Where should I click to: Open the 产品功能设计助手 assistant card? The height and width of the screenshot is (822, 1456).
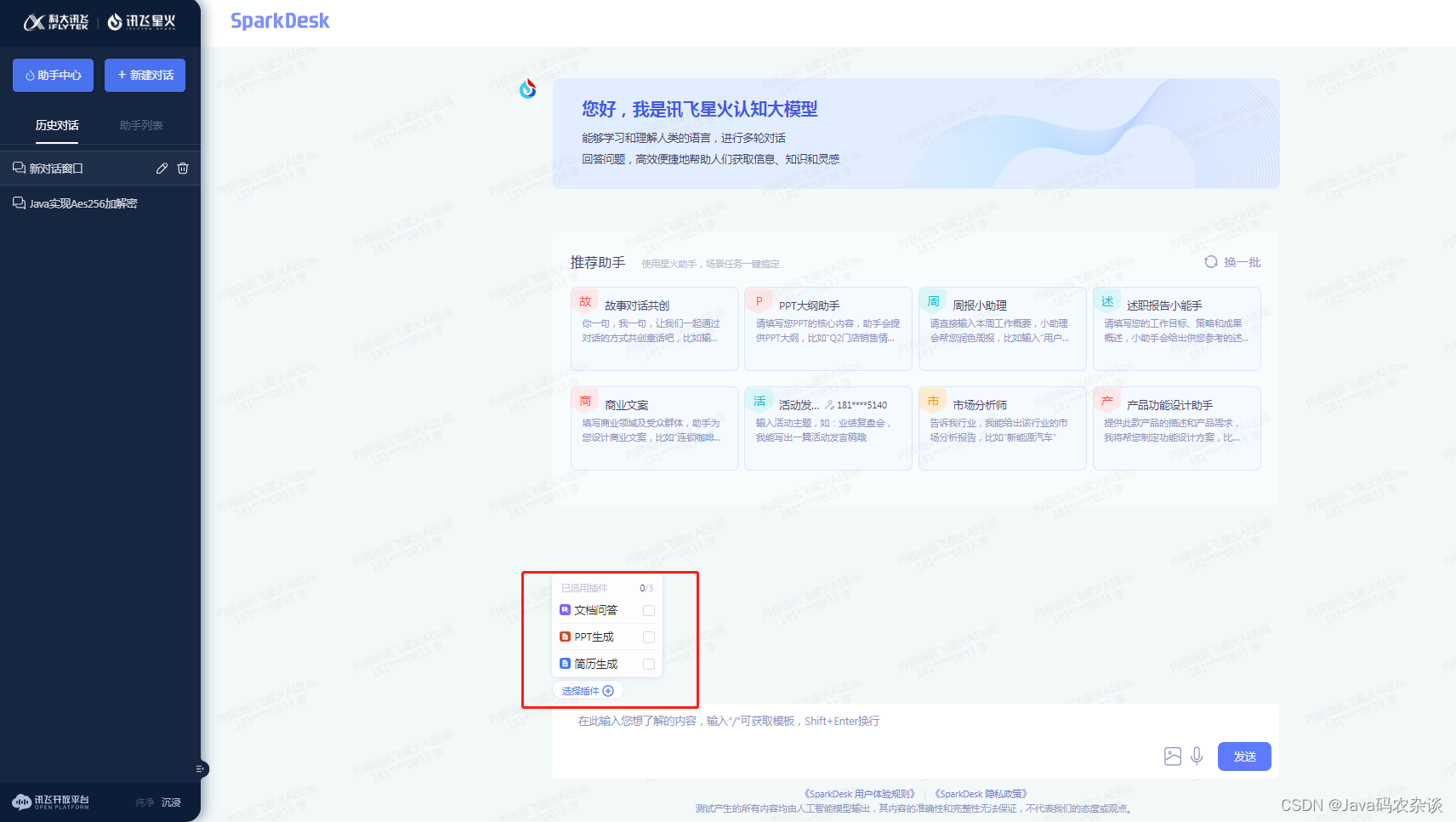point(1177,428)
